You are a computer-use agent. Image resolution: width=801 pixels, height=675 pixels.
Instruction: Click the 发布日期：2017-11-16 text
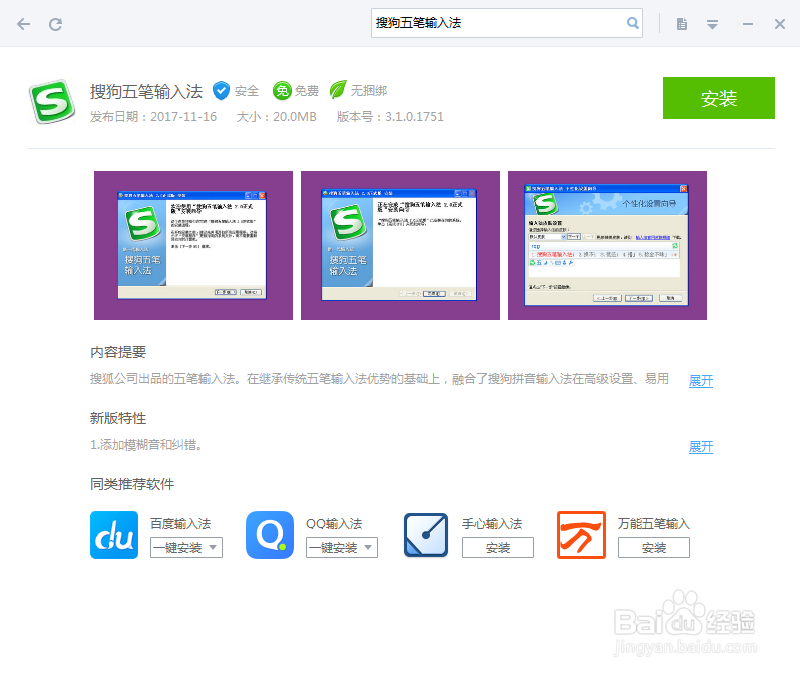point(153,117)
